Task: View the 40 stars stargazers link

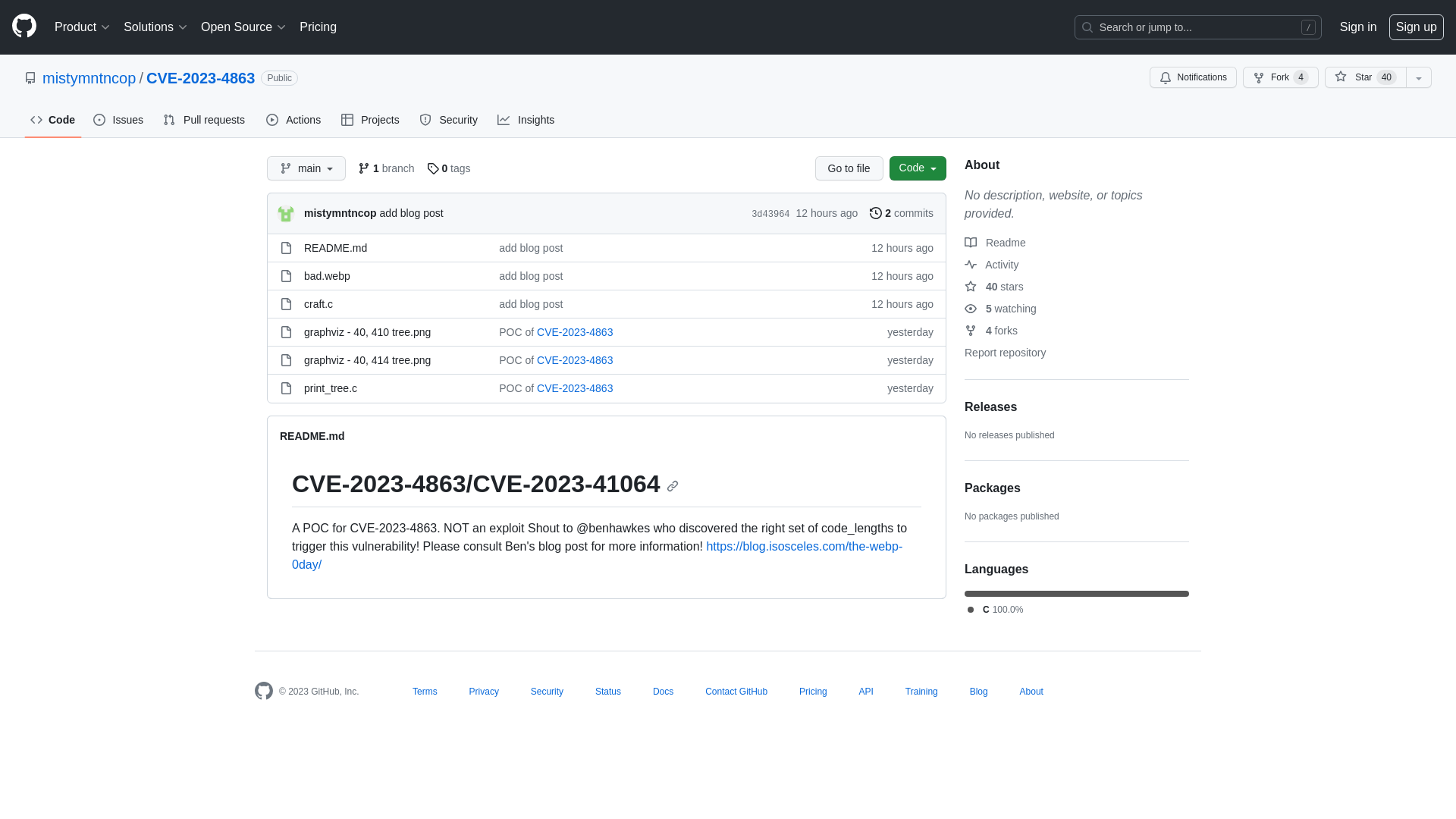Action: click(x=994, y=287)
